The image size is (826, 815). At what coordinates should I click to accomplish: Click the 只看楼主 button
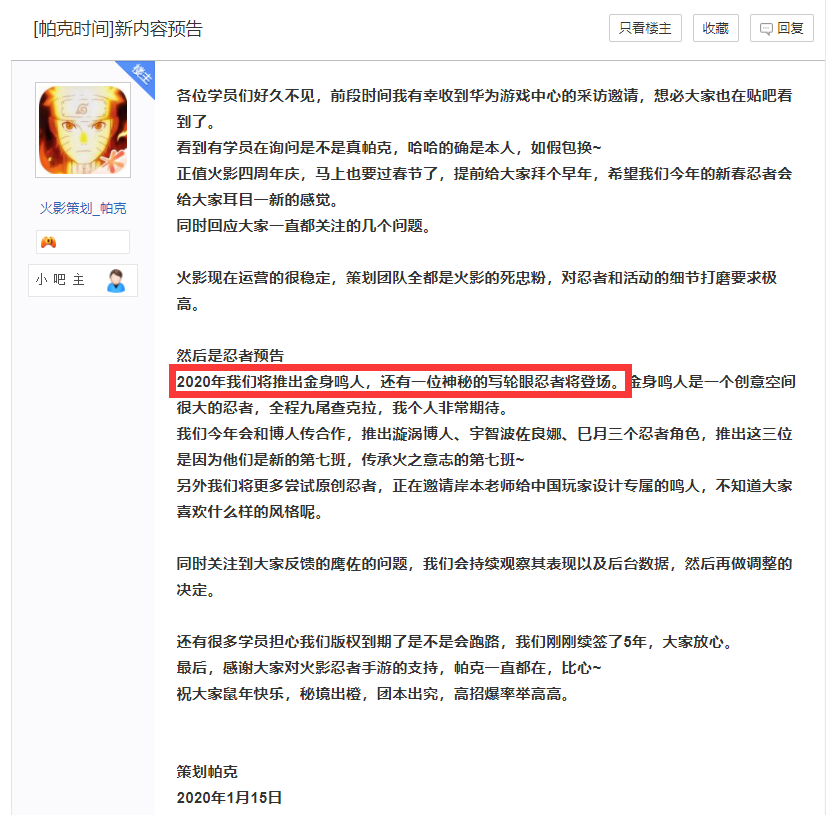(645, 28)
